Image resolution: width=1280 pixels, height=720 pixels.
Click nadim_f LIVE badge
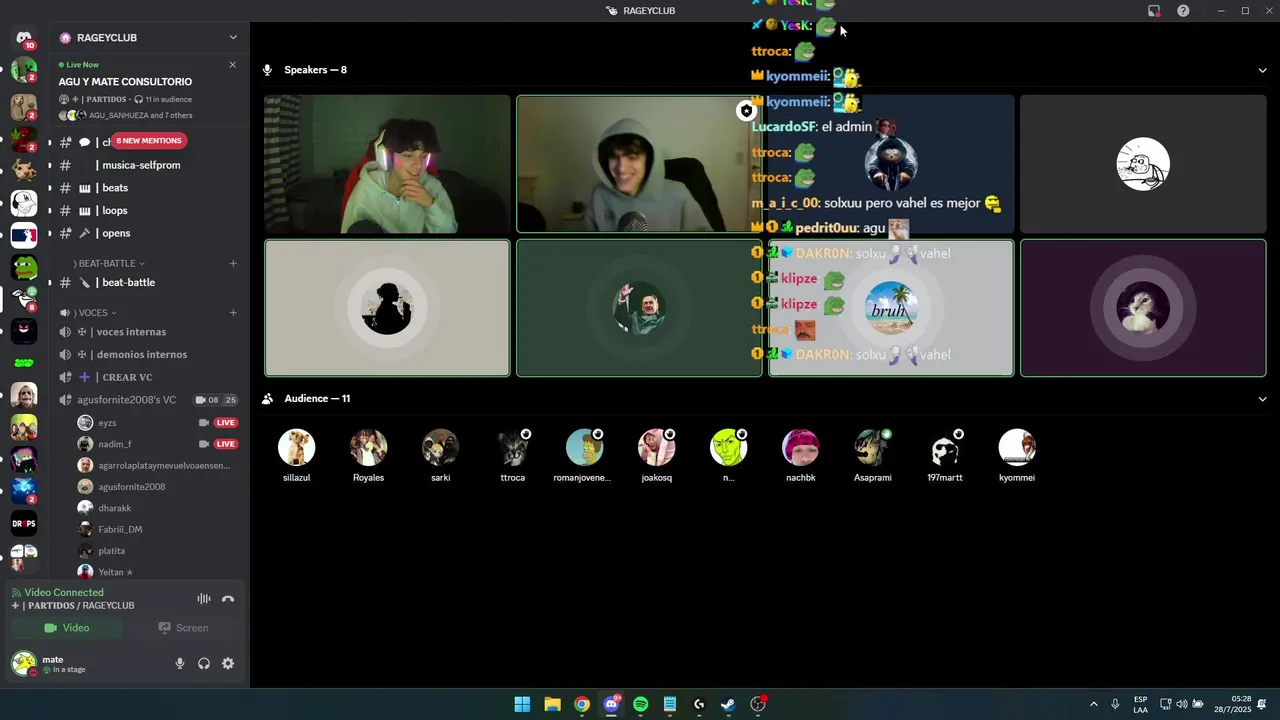click(x=226, y=444)
